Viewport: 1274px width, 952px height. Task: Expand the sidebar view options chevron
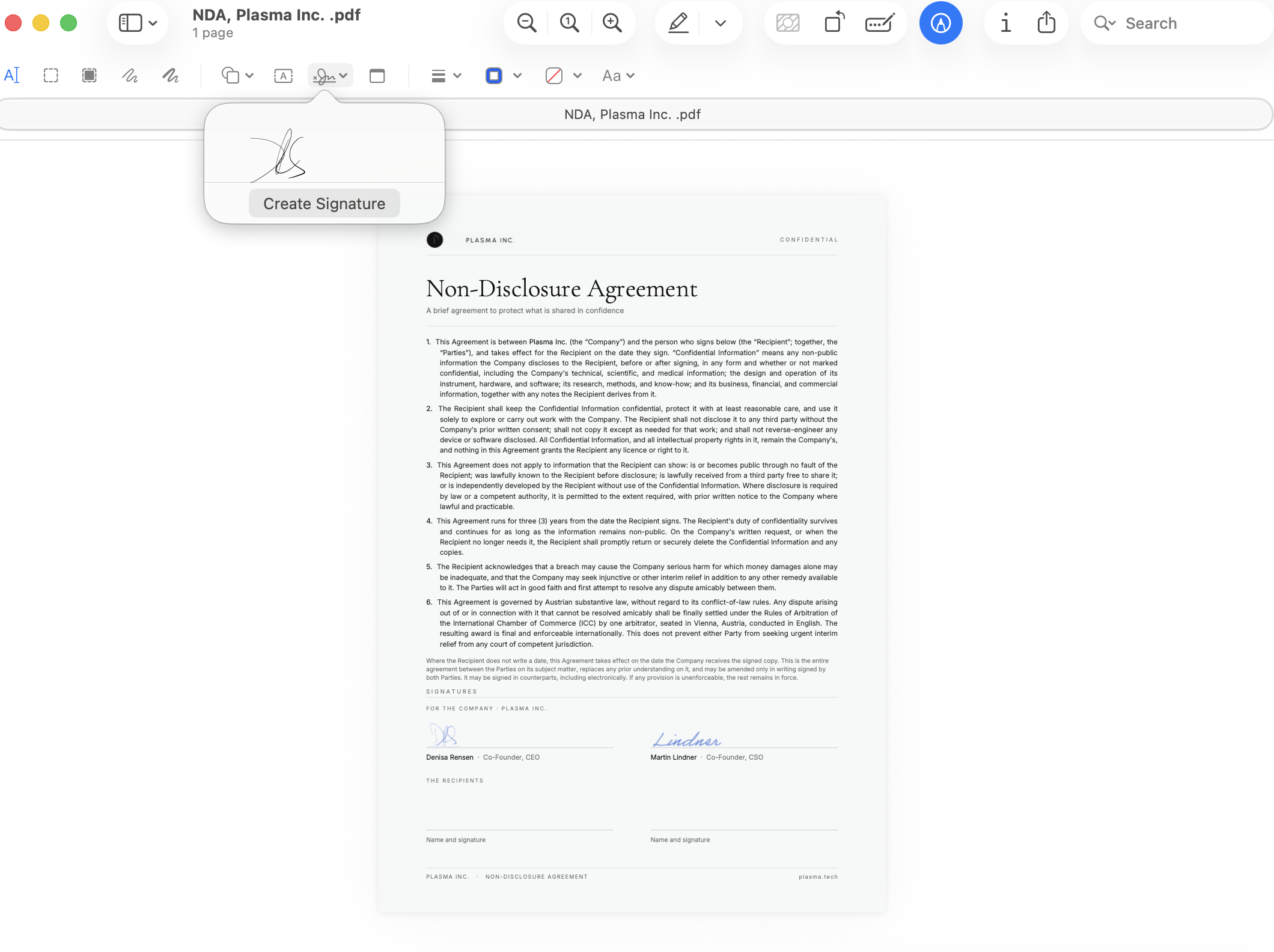(153, 23)
